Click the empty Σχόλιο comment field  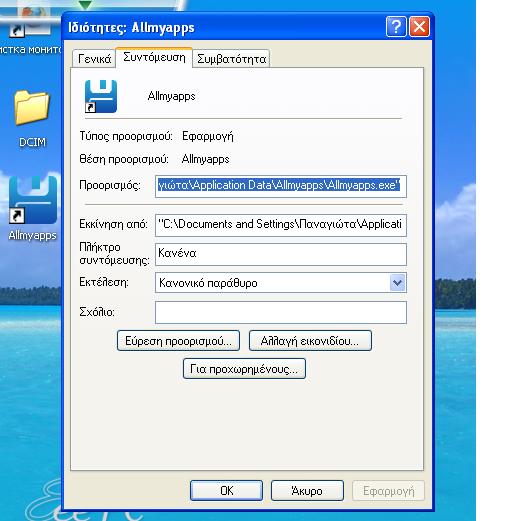281,312
